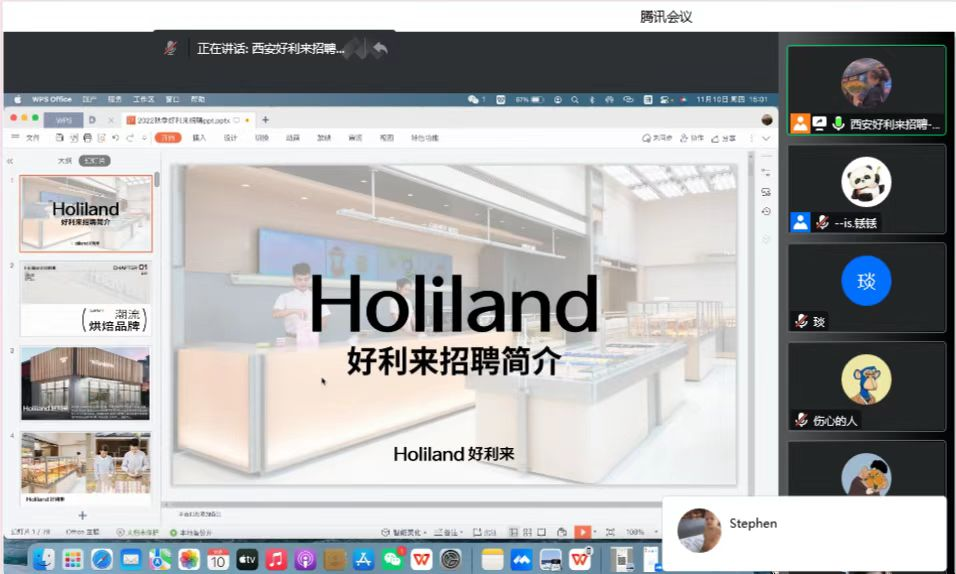Add a new slide with plus button
Screen dimensions: 956x574
point(83,515)
